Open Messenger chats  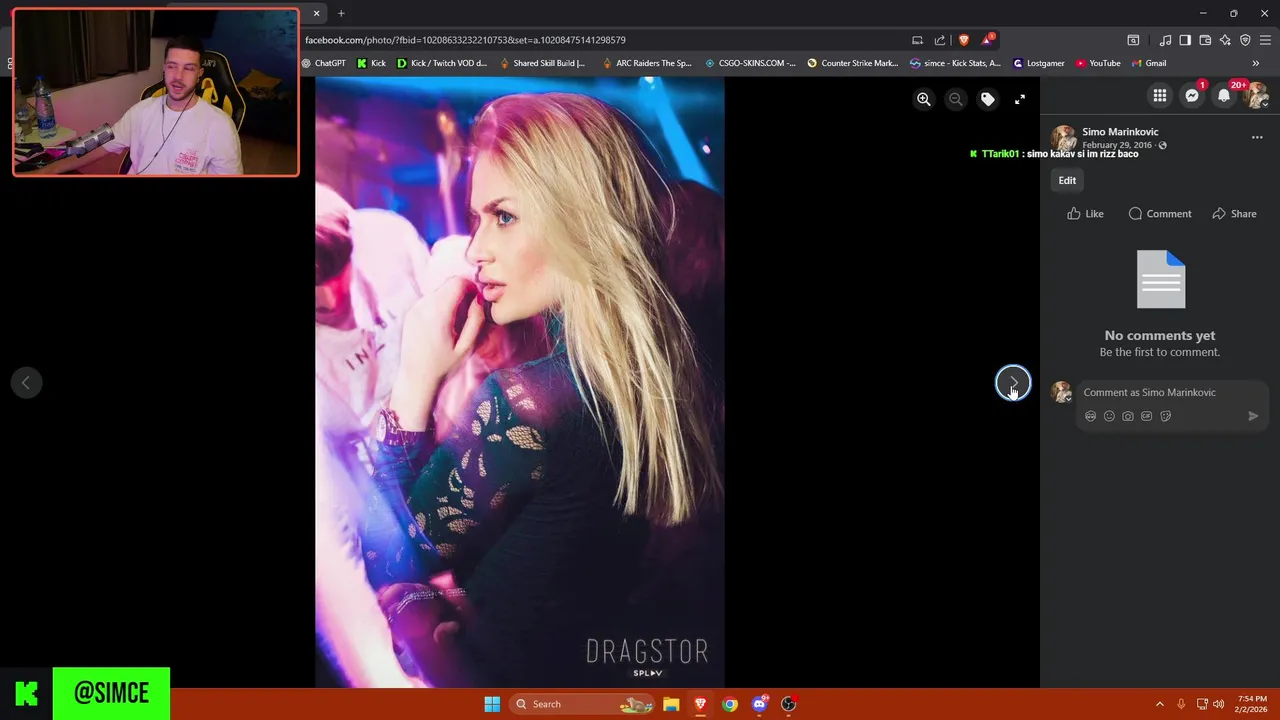pos(1192,96)
